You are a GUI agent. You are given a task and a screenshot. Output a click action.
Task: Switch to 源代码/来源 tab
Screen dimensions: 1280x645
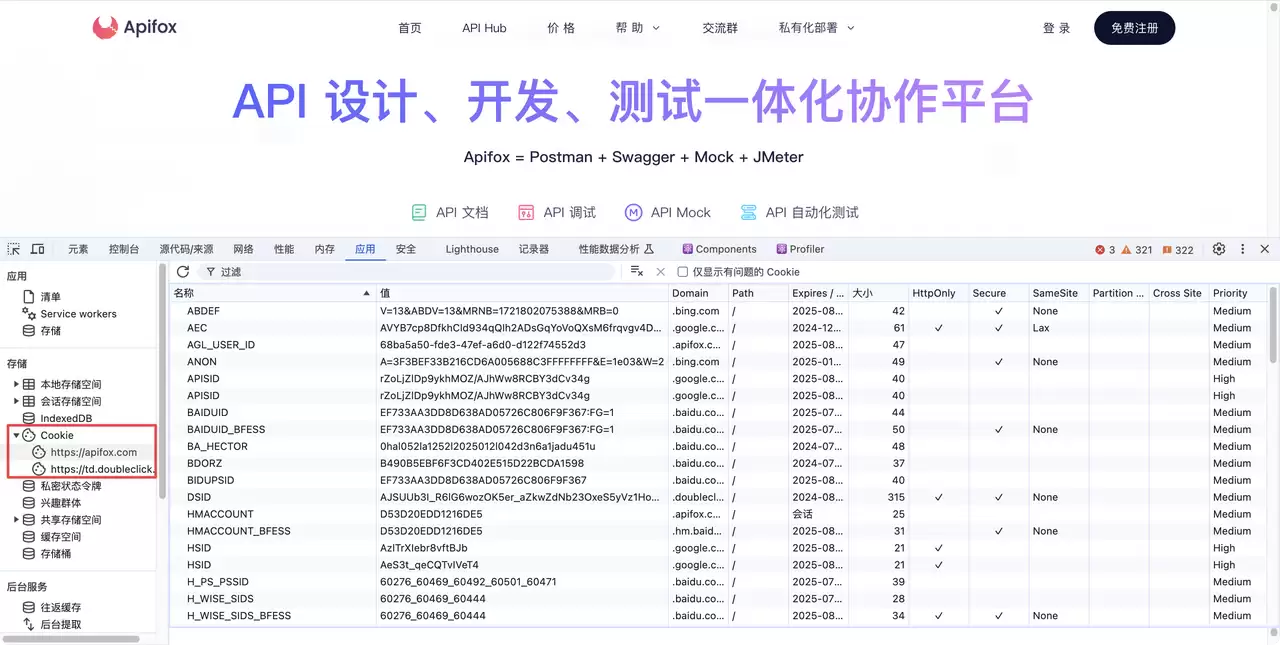(x=186, y=249)
